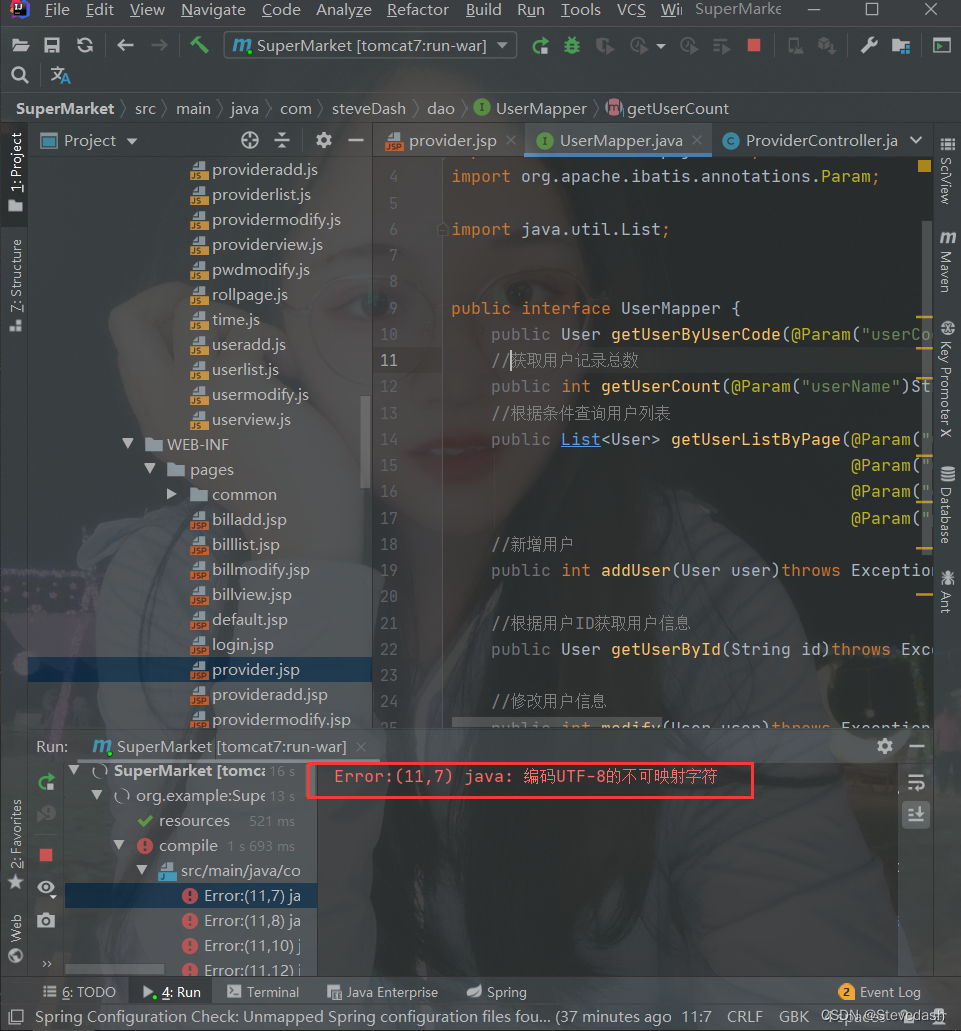Click the Save All toolbar icon

coord(52,45)
